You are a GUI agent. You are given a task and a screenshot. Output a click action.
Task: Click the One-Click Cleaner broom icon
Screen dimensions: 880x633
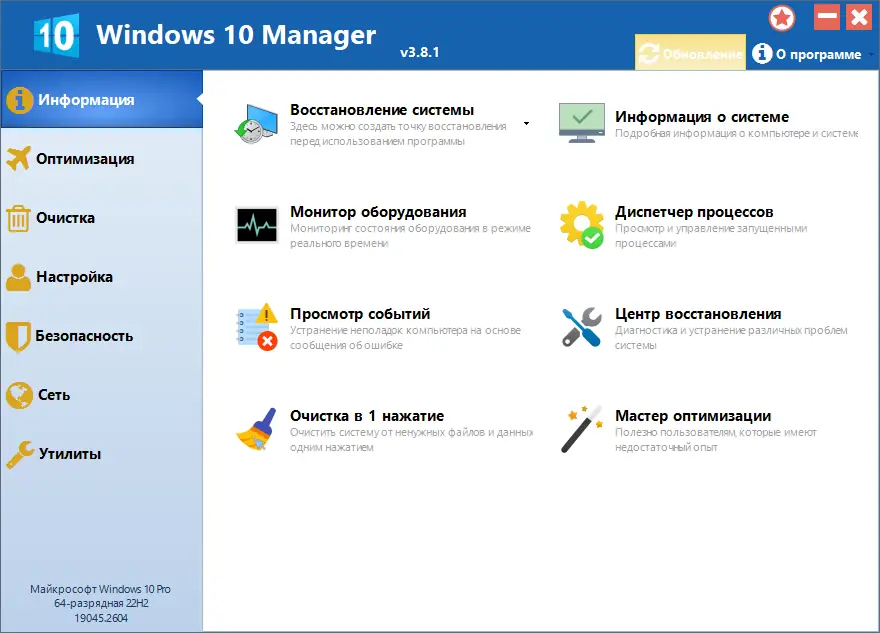coord(255,425)
